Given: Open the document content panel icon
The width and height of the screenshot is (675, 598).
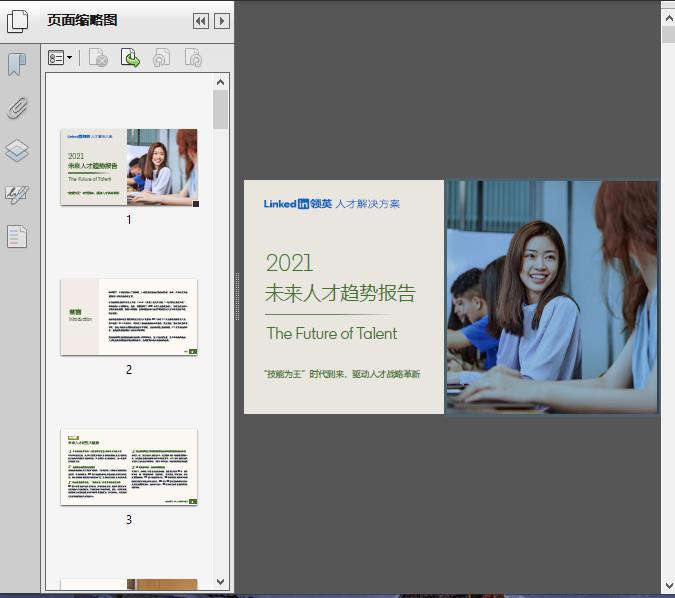Looking at the screenshot, I should click(17, 236).
